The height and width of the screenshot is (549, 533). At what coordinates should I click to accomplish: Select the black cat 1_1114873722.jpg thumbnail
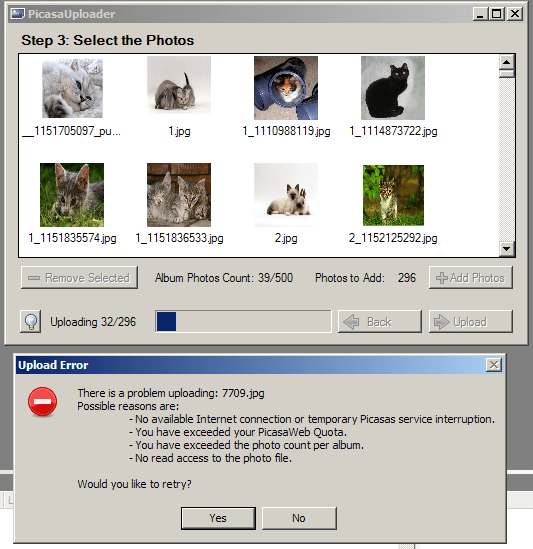(393, 88)
